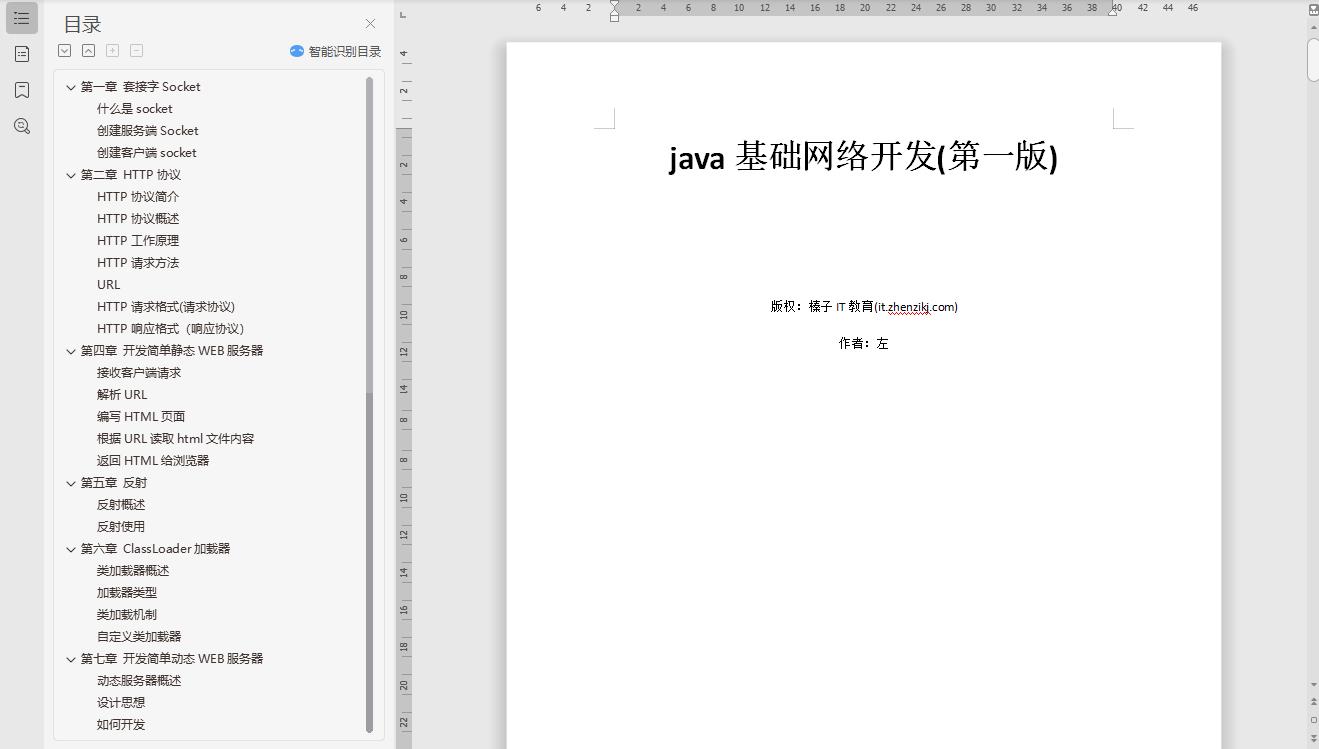Open the chapter pages panel icon in sidebar
Viewport: 1319px width, 749px height.
click(x=21, y=54)
